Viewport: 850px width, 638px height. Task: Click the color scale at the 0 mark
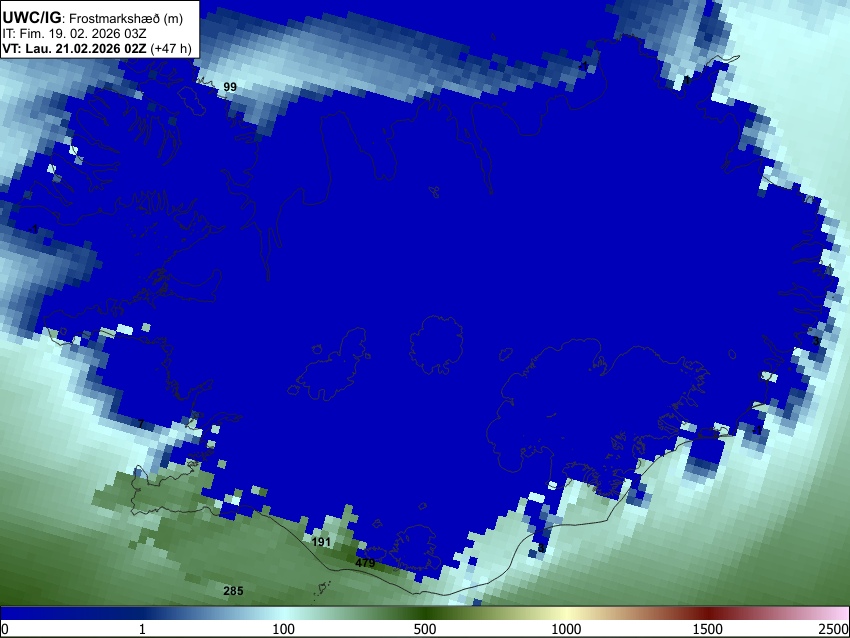pyautogui.click(x=5, y=629)
